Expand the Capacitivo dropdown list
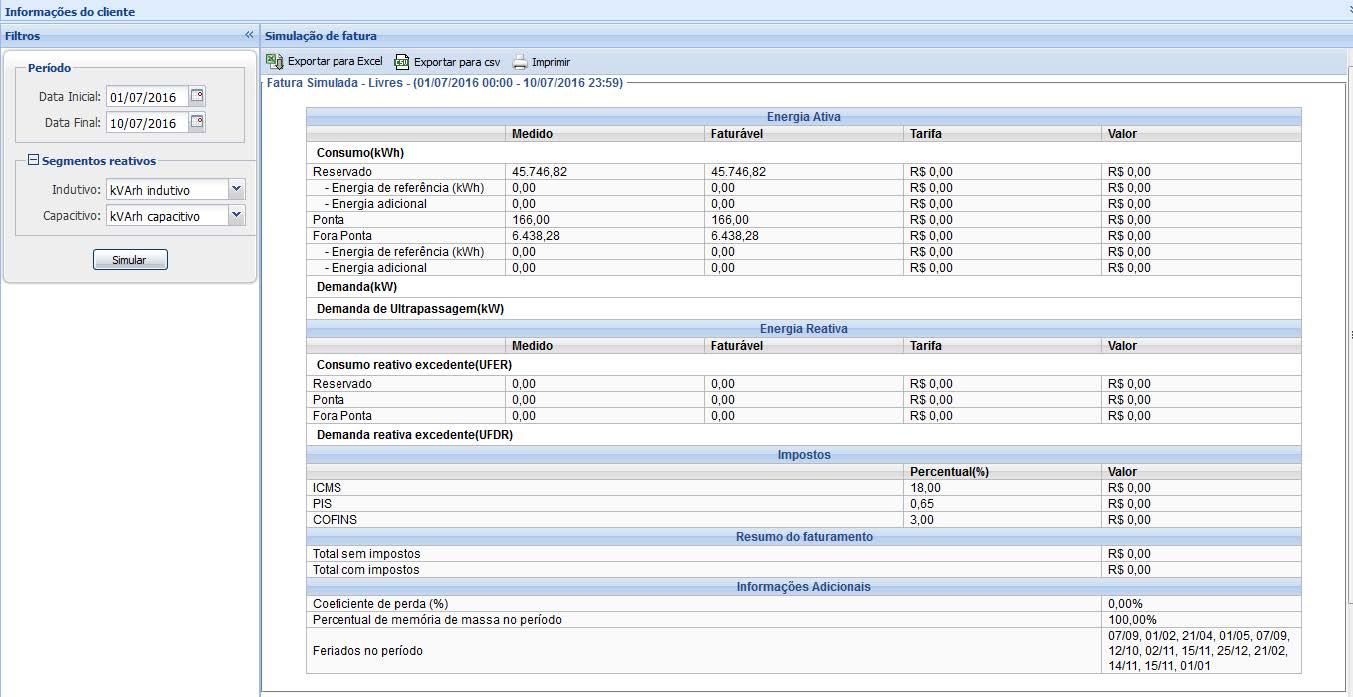This screenshot has width=1353, height=697. (236, 216)
